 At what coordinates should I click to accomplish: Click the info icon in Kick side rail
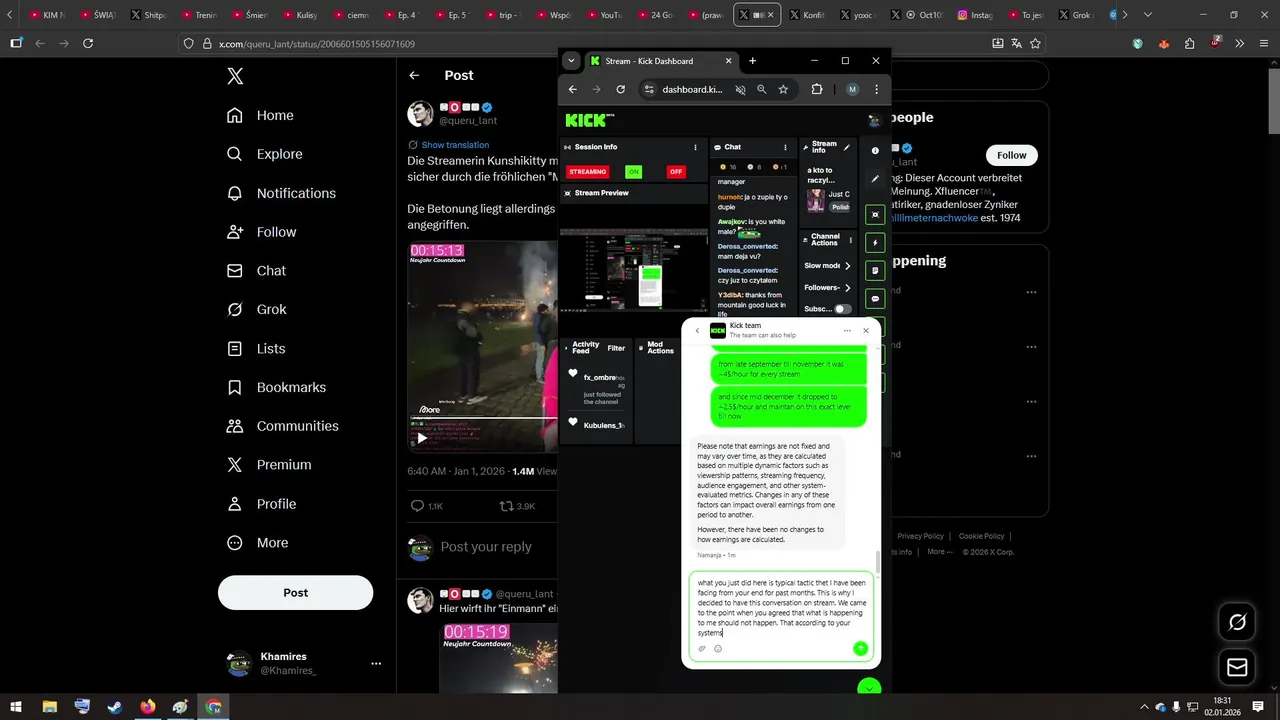click(x=875, y=151)
